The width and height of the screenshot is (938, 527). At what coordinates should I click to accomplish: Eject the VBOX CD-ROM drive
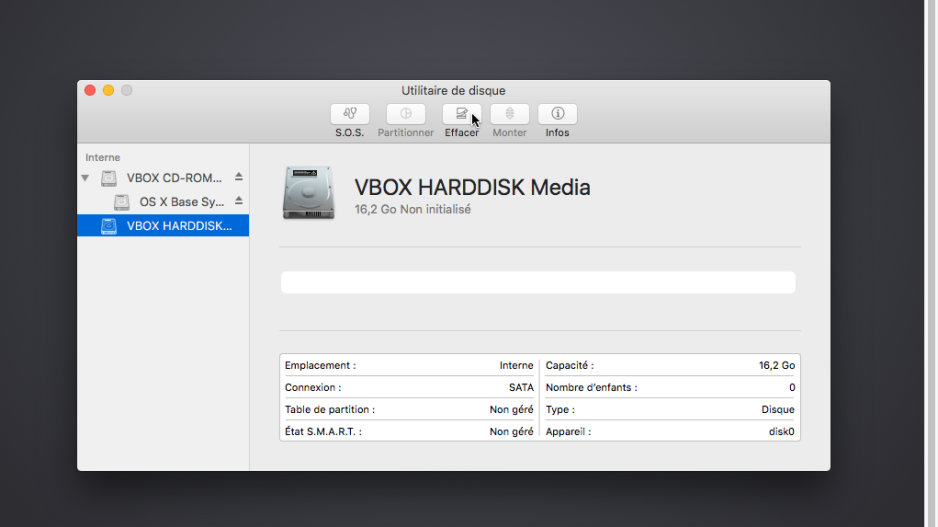(239, 177)
